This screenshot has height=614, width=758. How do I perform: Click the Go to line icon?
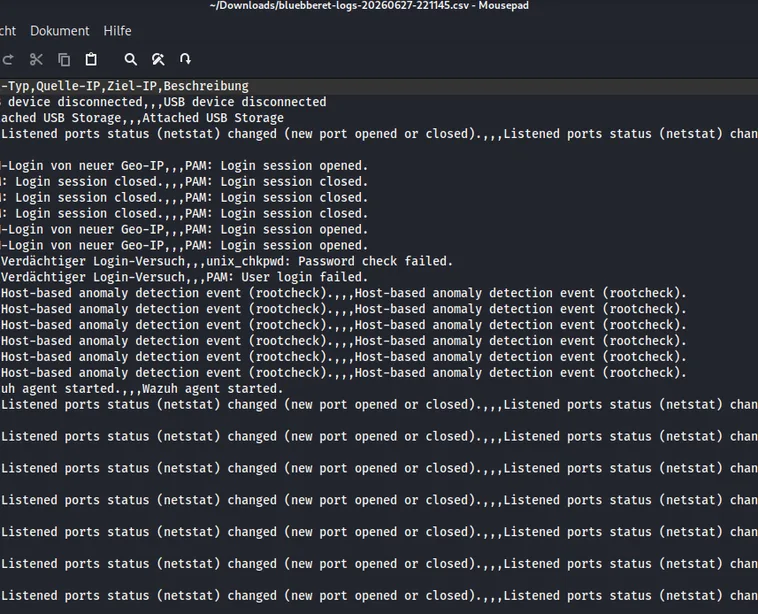[x=185, y=59]
